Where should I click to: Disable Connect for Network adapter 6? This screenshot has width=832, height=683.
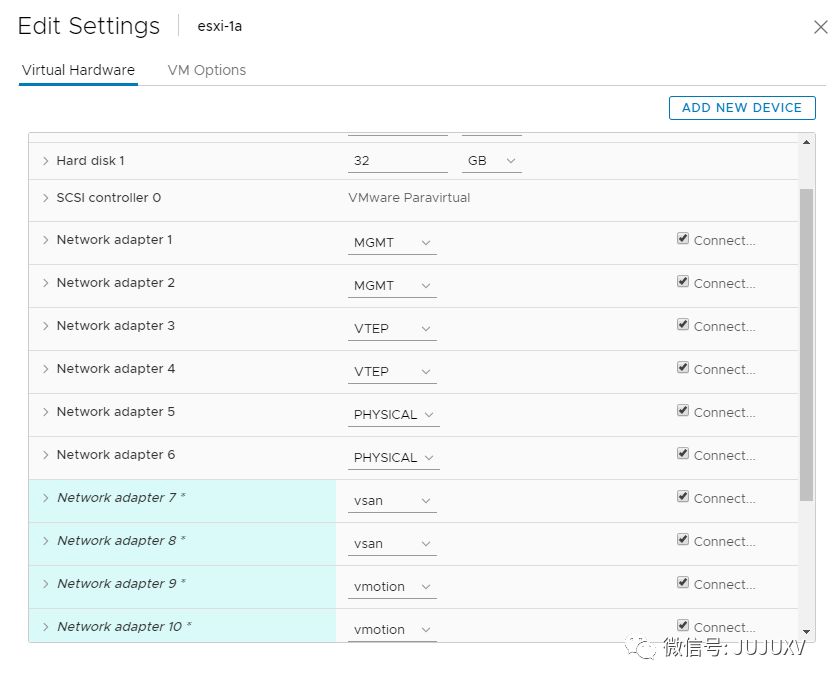coord(683,454)
